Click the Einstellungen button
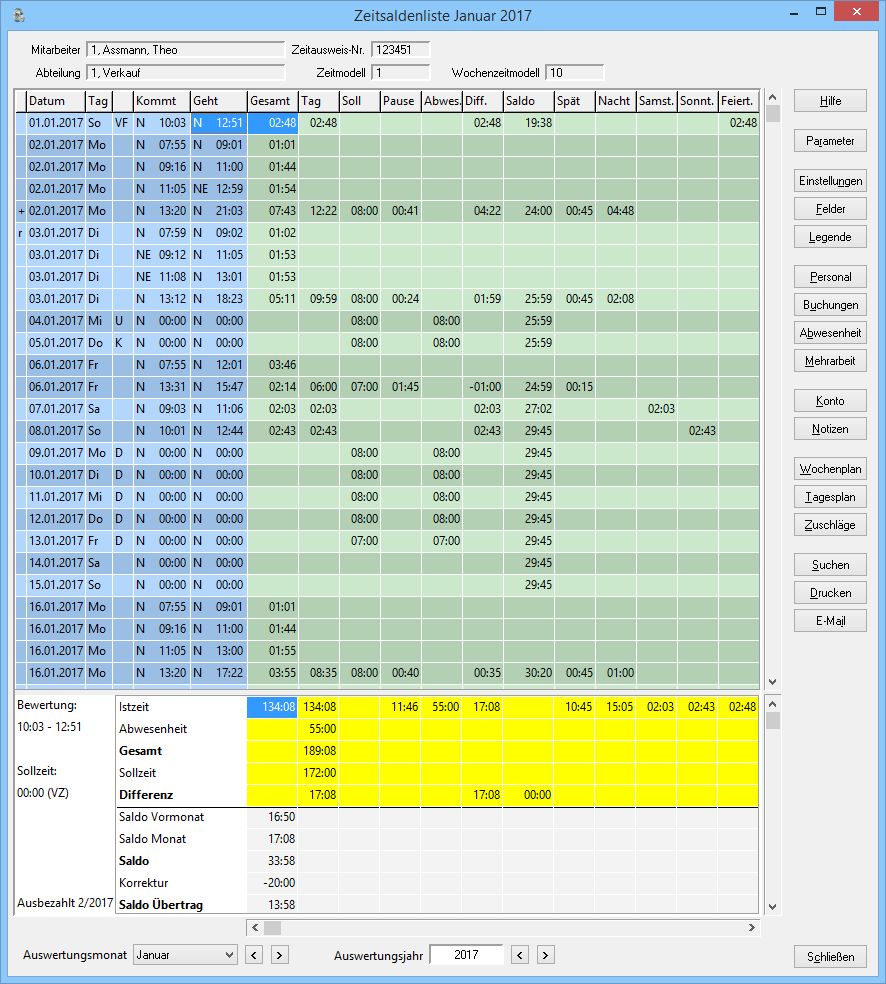The height and width of the screenshot is (984, 886). tap(830, 181)
